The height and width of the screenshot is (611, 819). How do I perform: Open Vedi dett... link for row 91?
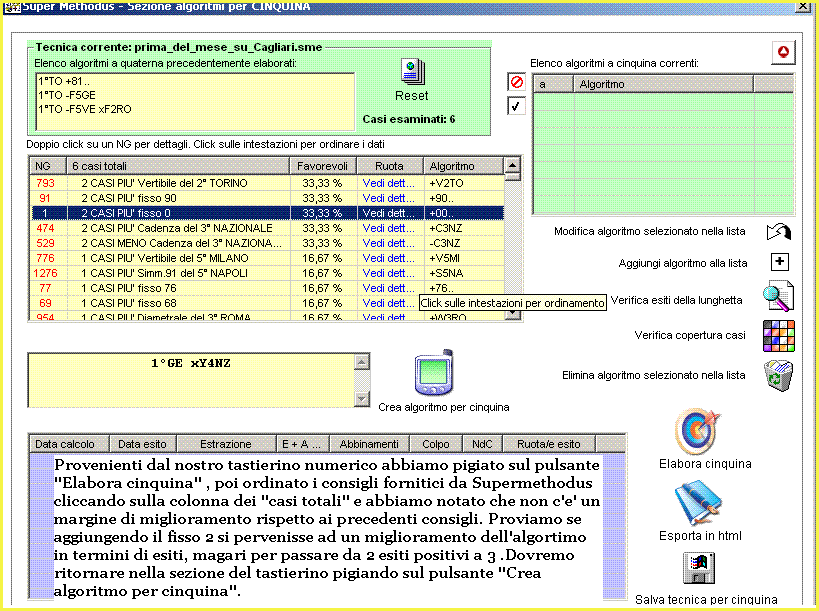[x=388, y=198]
